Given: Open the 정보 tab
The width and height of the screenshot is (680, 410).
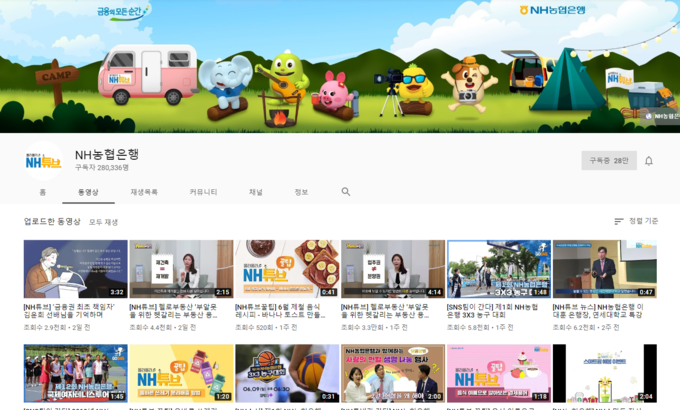Looking at the screenshot, I should pos(301,192).
